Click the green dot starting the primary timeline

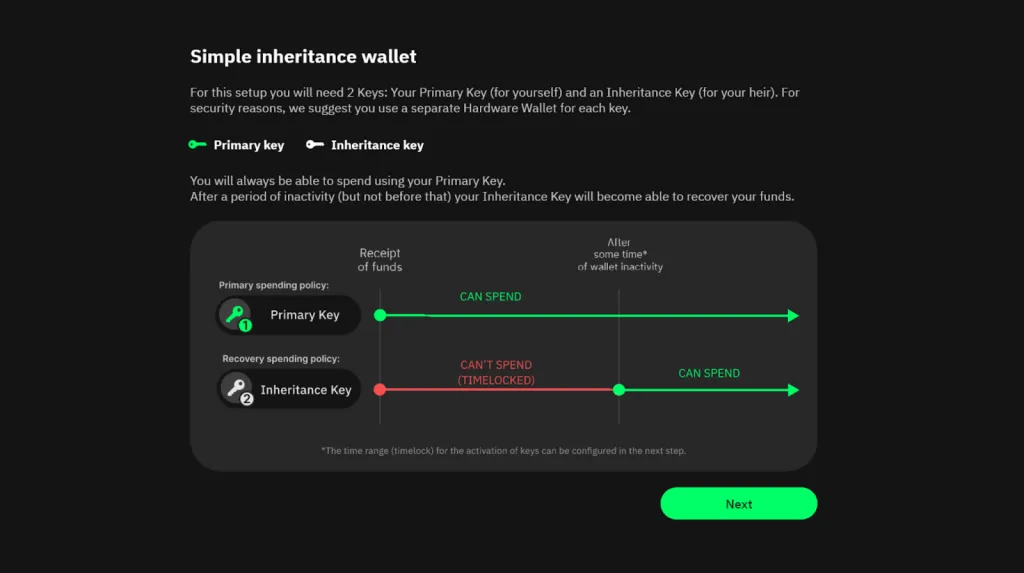tap(380, 315)
